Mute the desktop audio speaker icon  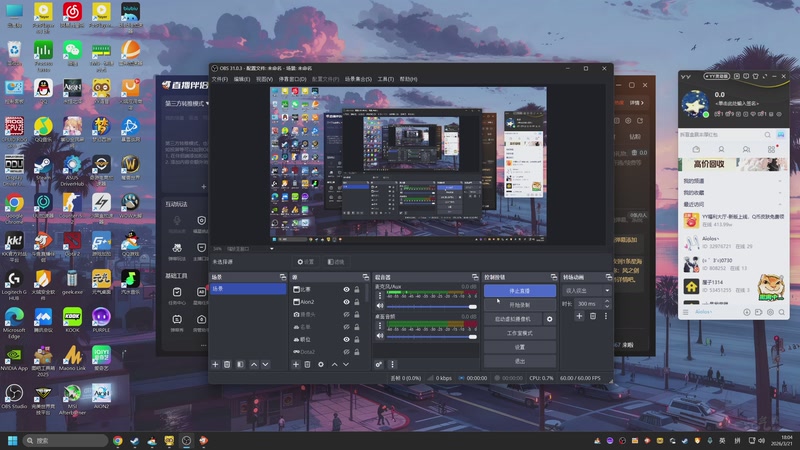tap(380, 336)
